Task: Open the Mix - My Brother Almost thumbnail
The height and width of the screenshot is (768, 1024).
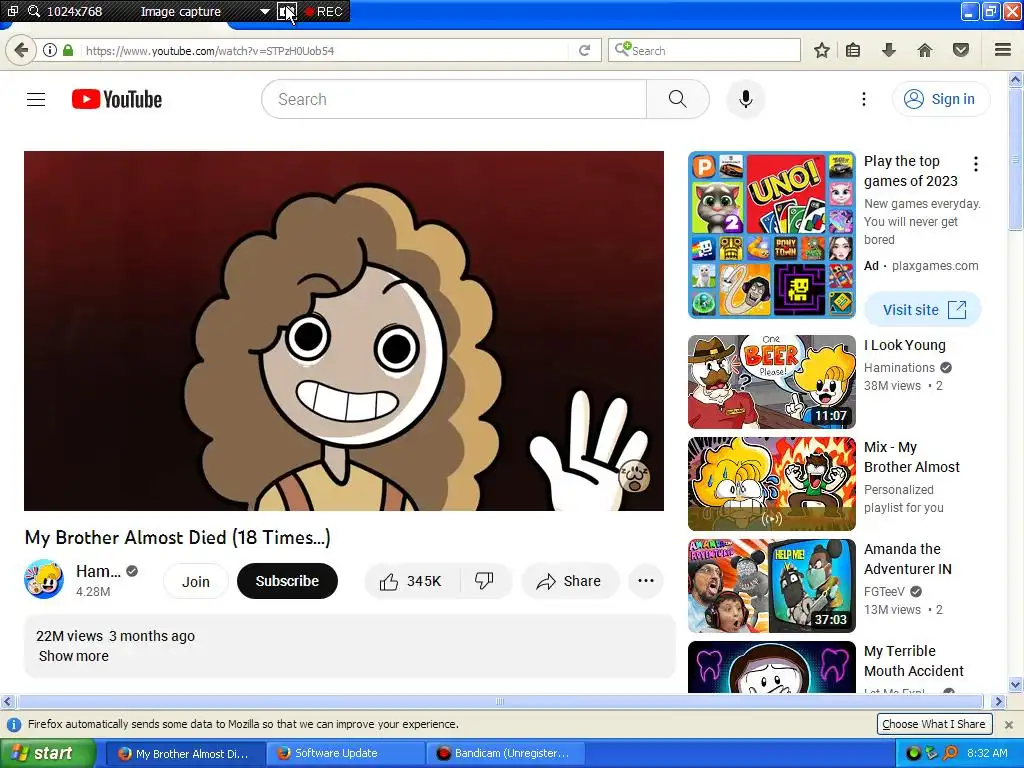Action: (771, 484)
